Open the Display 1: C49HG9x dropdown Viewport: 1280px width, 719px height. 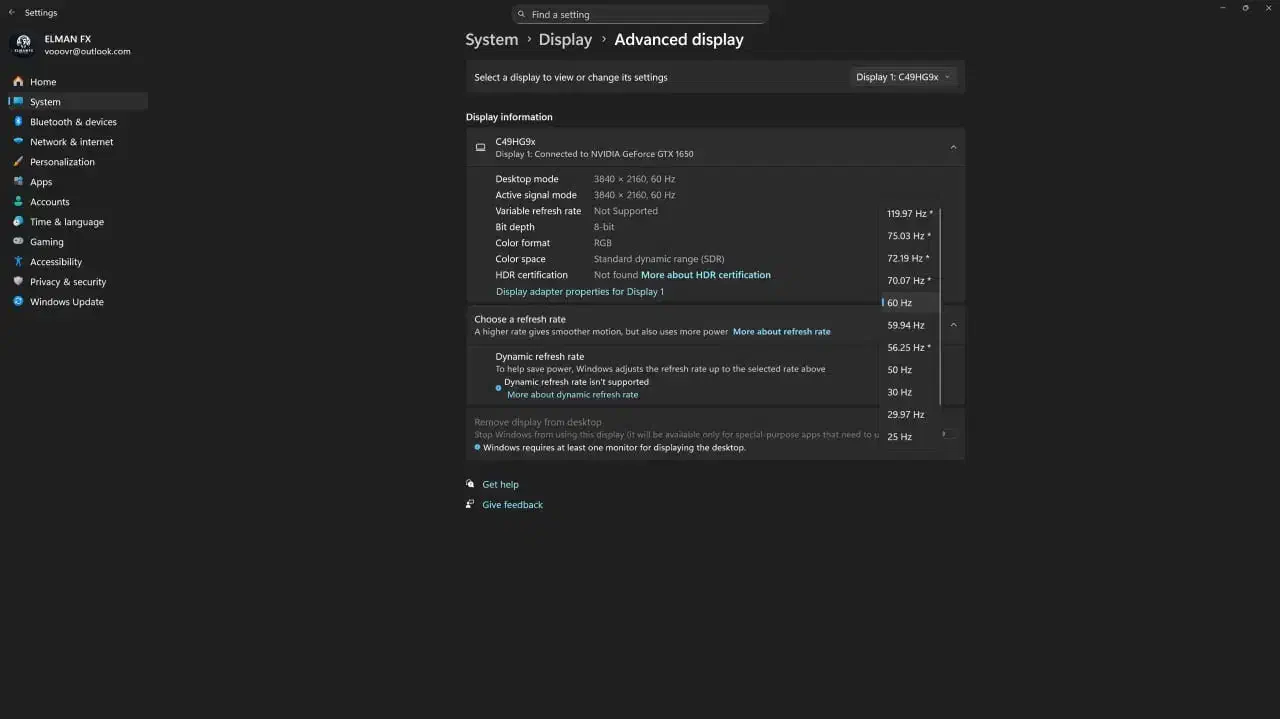pyautogui.click(x=904, y=77)
